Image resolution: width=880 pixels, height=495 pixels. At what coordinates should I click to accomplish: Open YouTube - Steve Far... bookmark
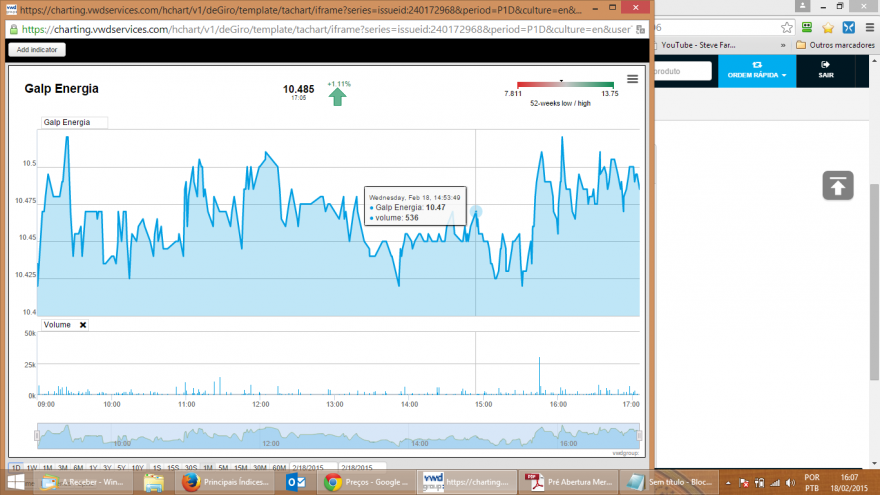coord(696,45)
